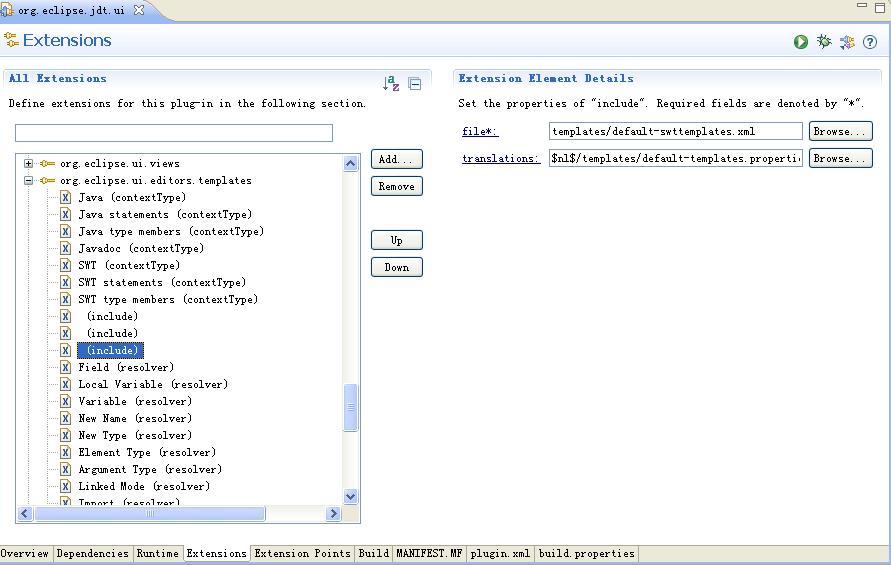Click the horizontal scroll right arrow
Viewport: 891px width, 565px height.
(x=333, y=514)
